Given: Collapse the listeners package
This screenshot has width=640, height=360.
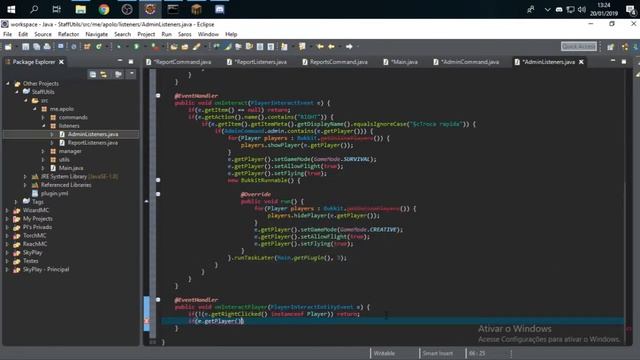Looking at the screenshot, I should point(43,126).
